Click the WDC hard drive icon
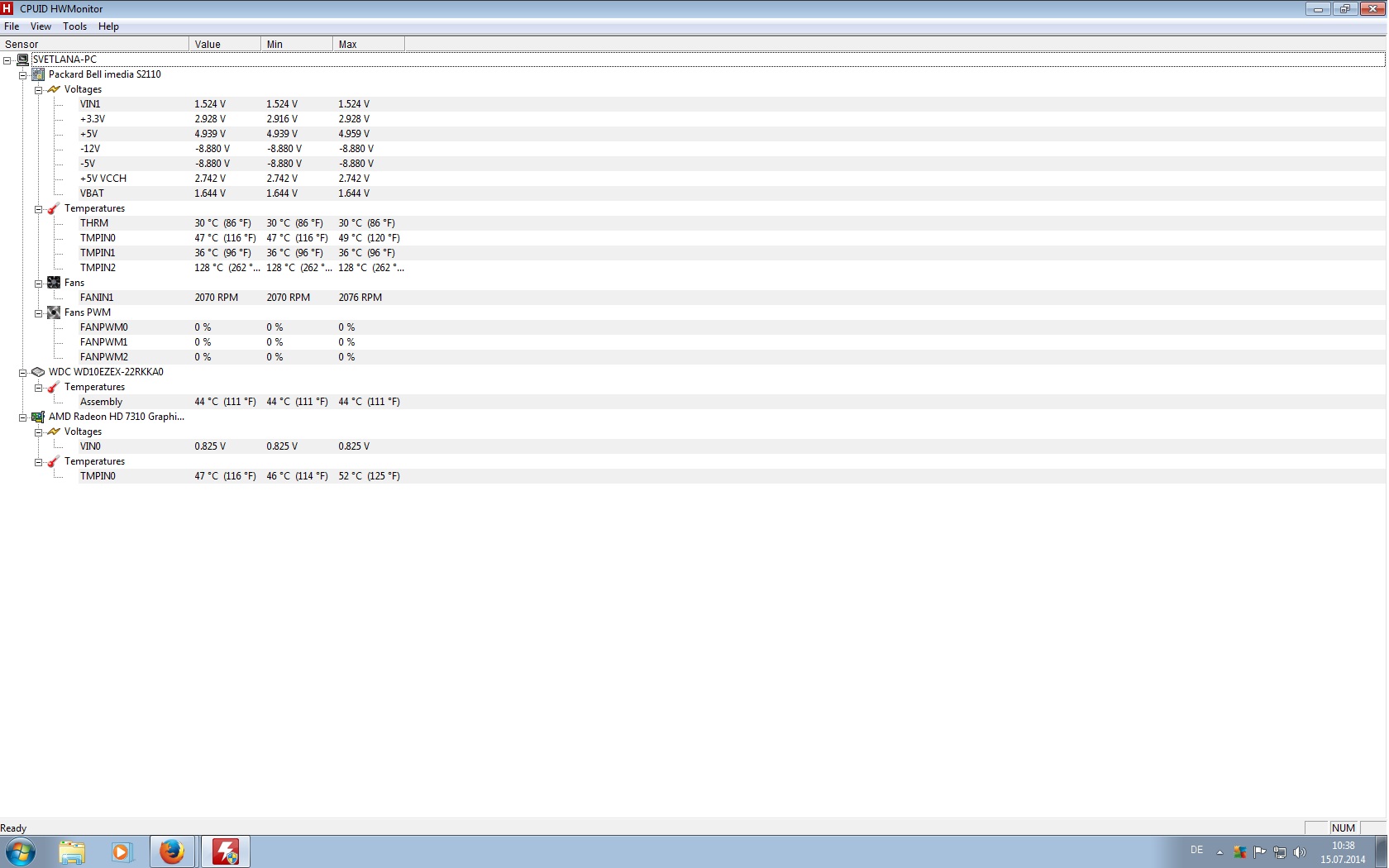Image resolution: width=1389 pixels, height=868 pixels. [x=38, y=372]
